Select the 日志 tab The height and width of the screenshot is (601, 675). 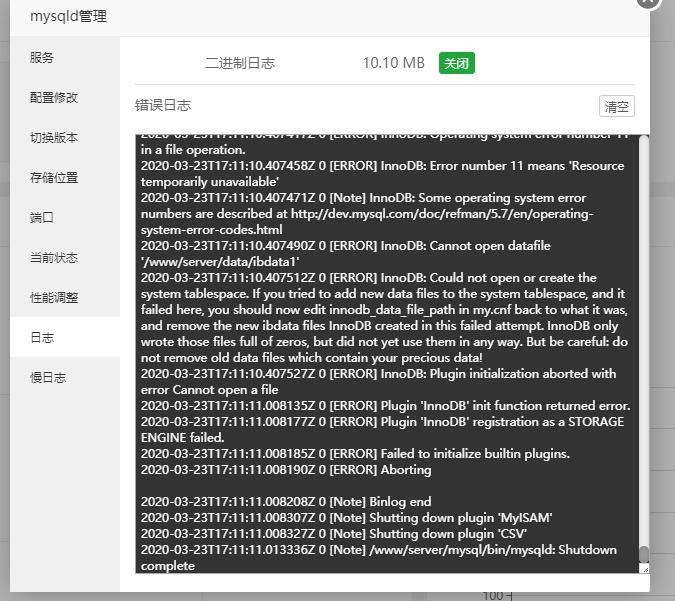pyautogui.click(x=65, y=337)
